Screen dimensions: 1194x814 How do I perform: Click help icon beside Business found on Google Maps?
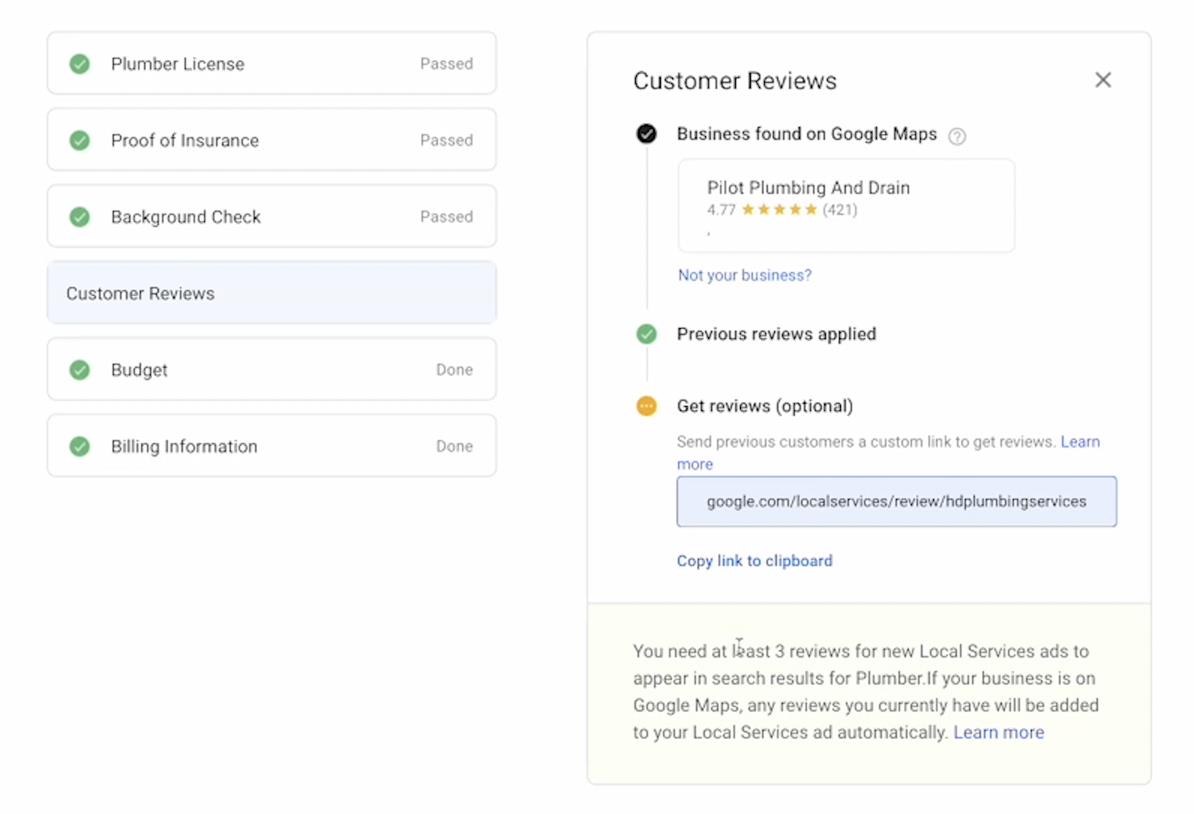tap(957, 136)
